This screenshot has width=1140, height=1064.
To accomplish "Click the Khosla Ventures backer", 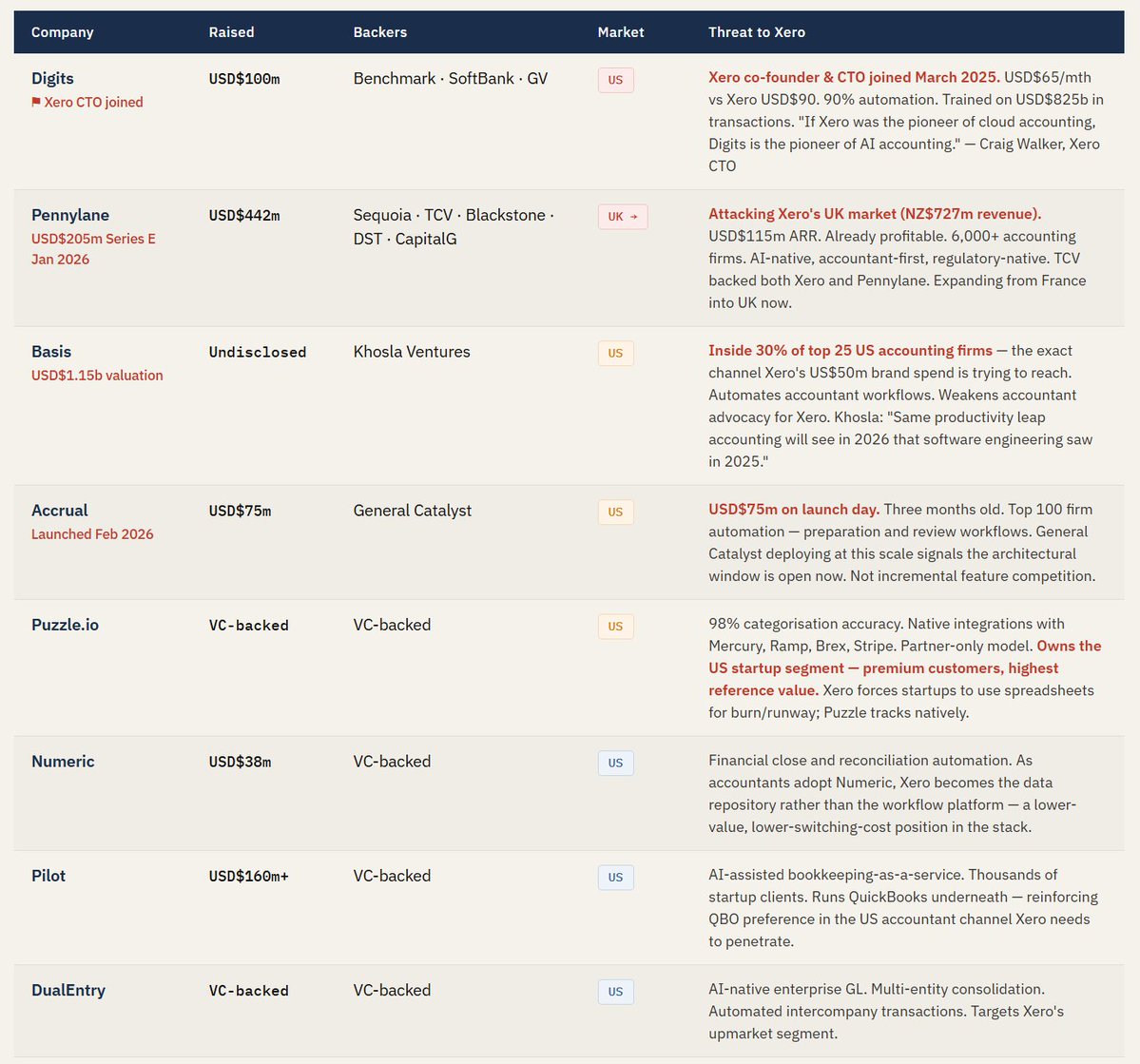I will tap(412, 352).
